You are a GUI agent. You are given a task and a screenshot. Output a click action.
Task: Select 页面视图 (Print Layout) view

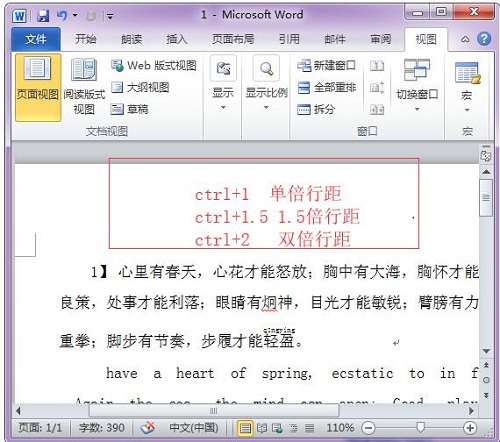click(x=38, y=87)
